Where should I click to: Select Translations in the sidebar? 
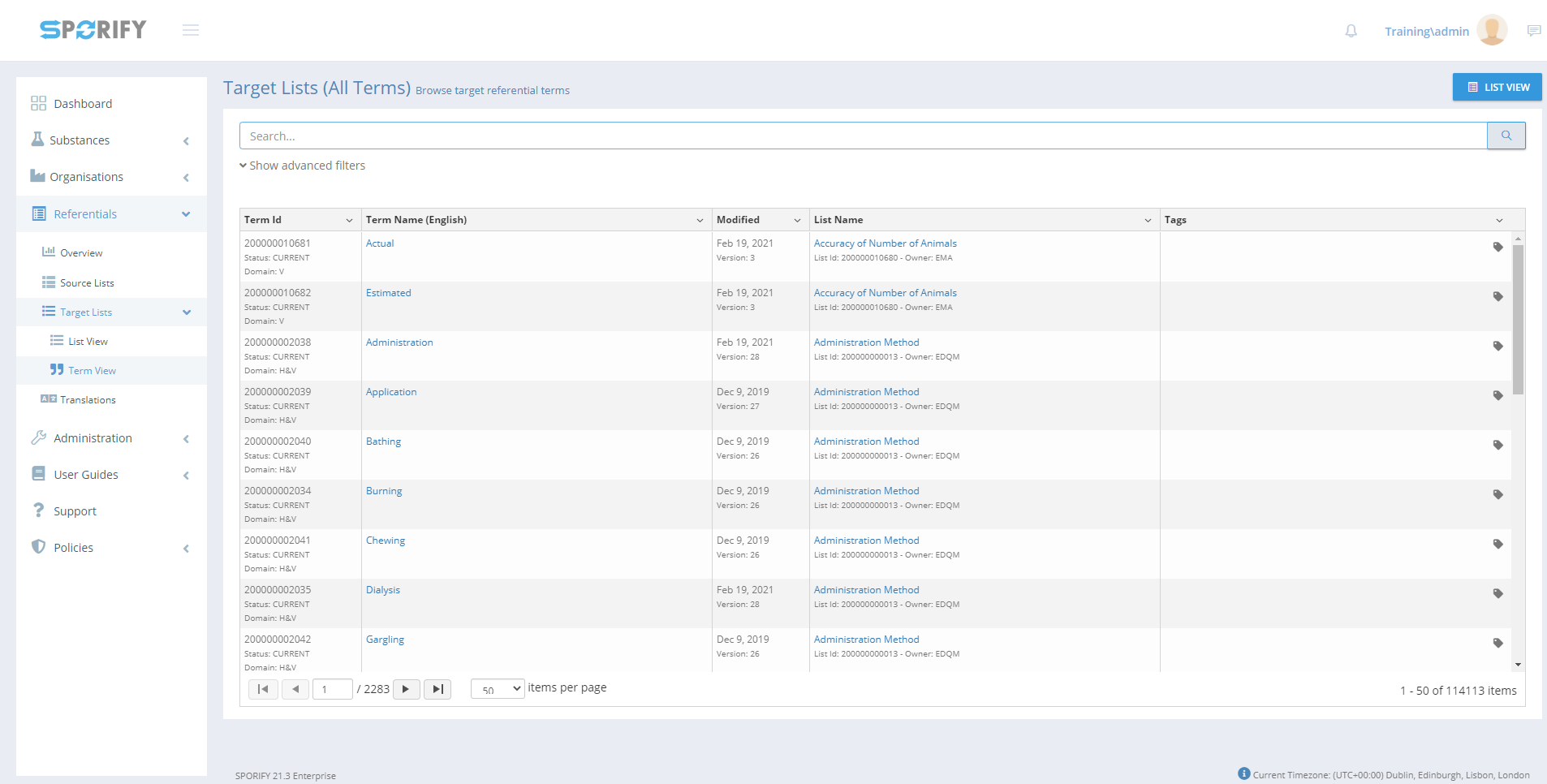(x=88, y=400)
